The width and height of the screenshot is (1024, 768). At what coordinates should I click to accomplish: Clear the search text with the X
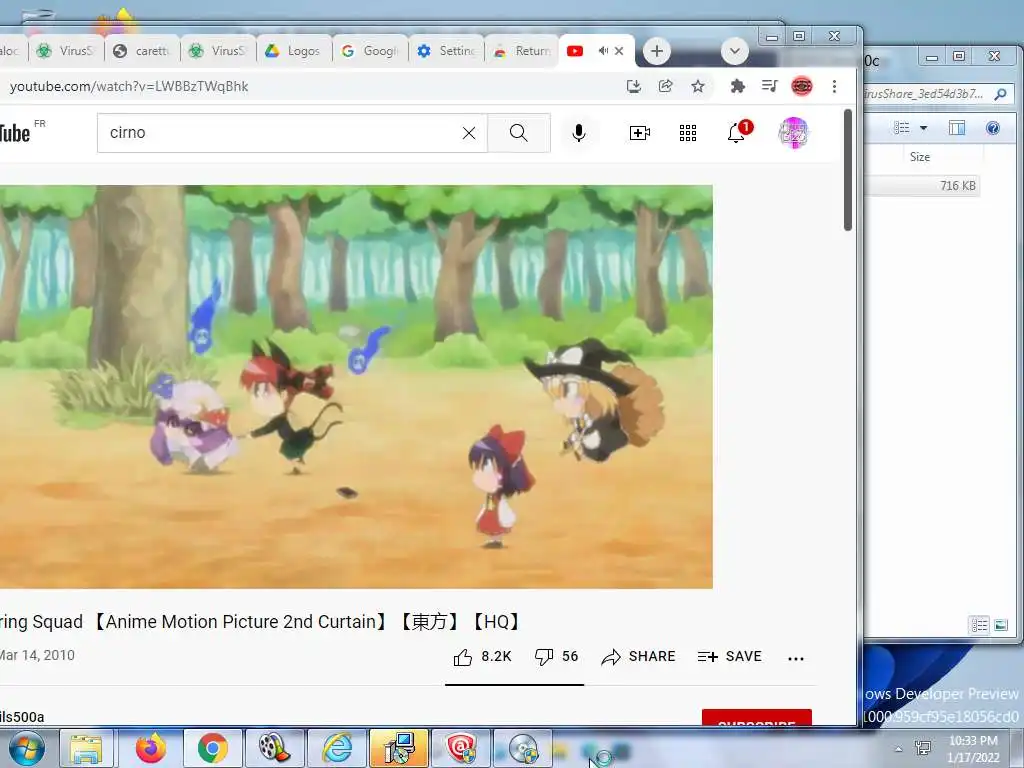coord(469,133)
